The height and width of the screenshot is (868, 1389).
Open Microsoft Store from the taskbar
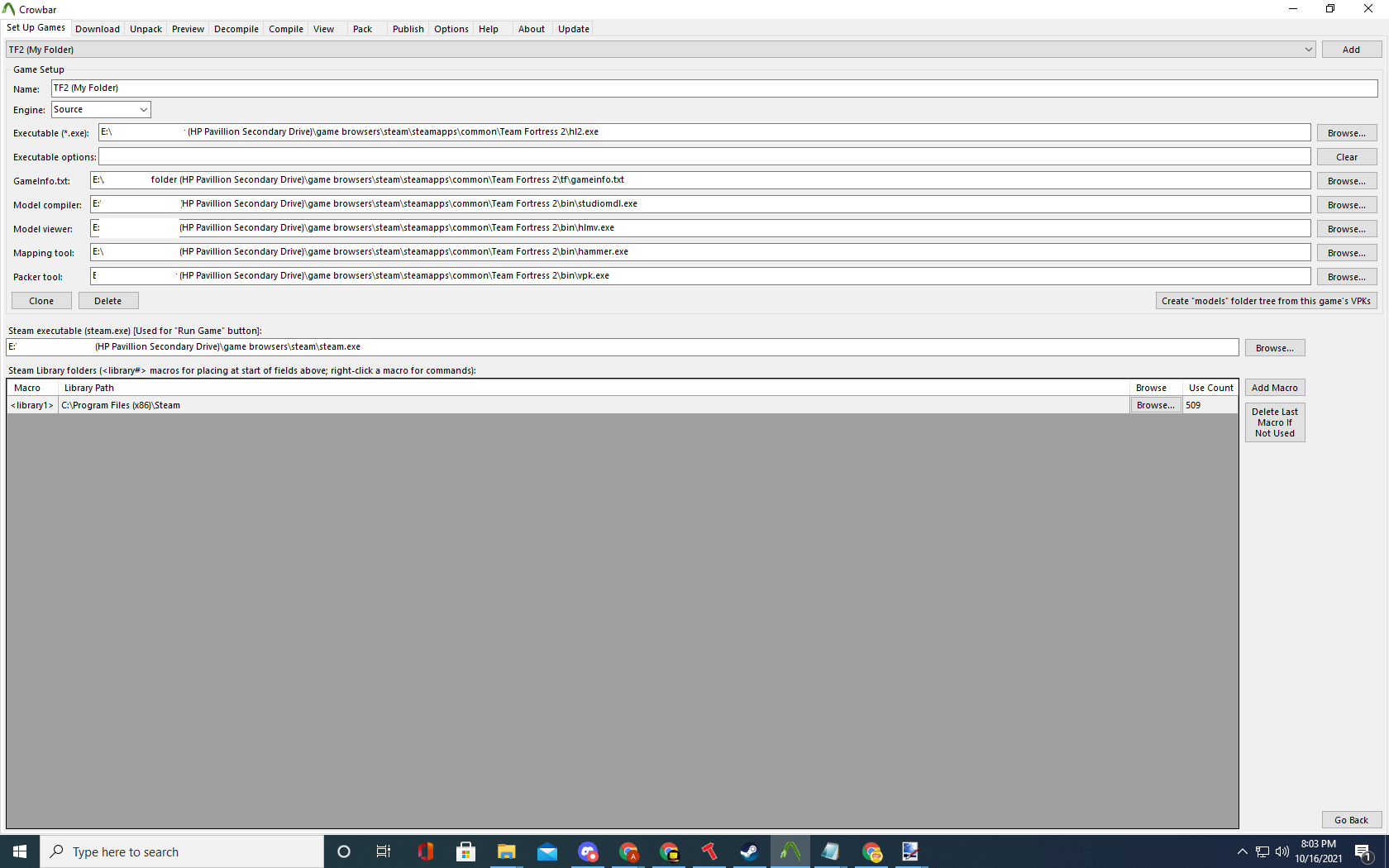[466, 851]
